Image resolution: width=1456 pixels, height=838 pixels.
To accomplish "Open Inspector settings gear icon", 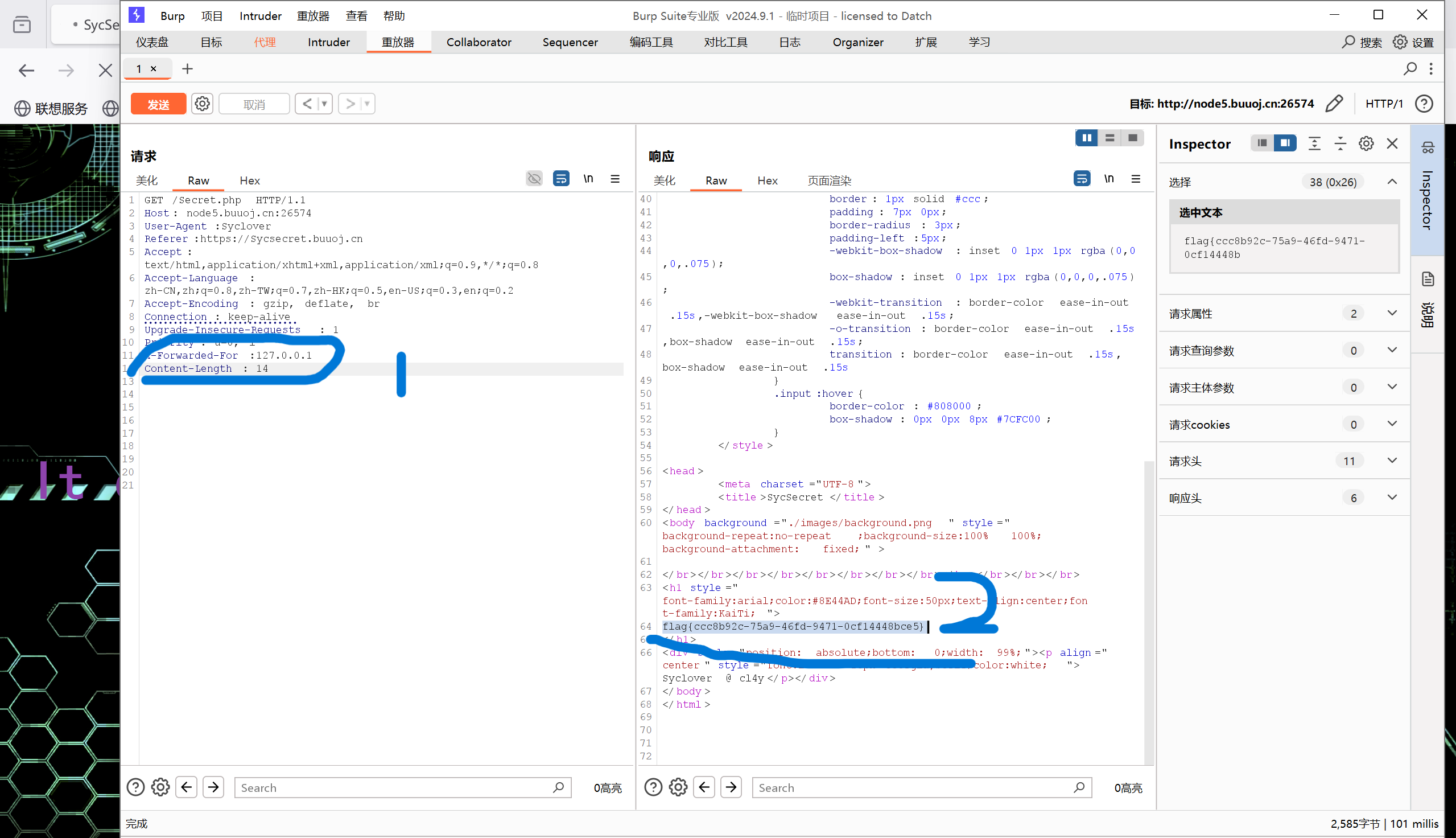I will click(x=1366, y=143).
